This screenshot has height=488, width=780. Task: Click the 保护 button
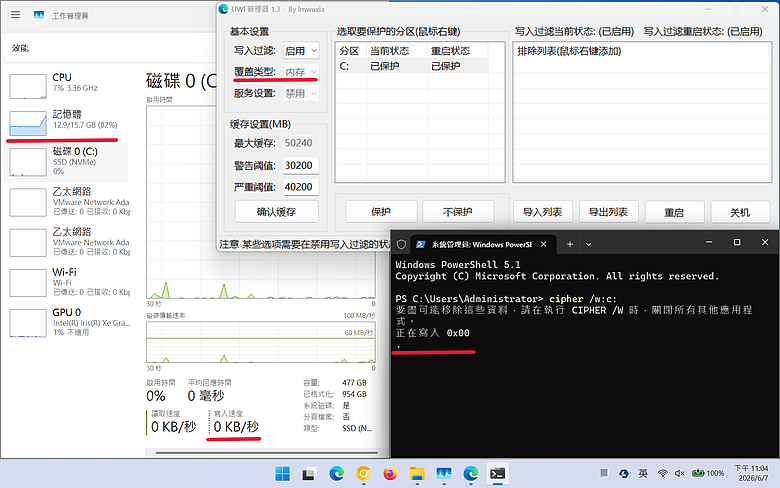click(381, 212)
